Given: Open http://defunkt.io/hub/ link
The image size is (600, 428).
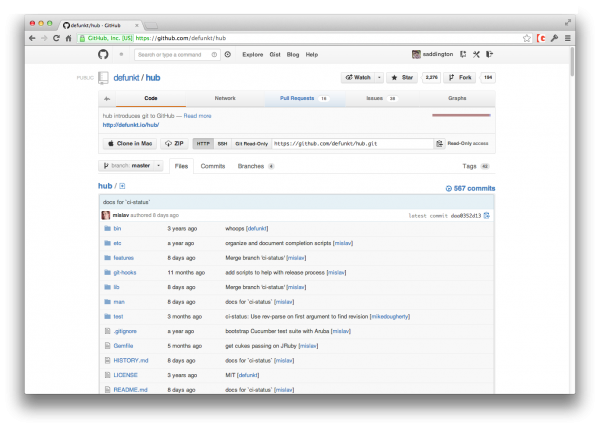Looking at the screenshot, I should [x=131, y=125].
